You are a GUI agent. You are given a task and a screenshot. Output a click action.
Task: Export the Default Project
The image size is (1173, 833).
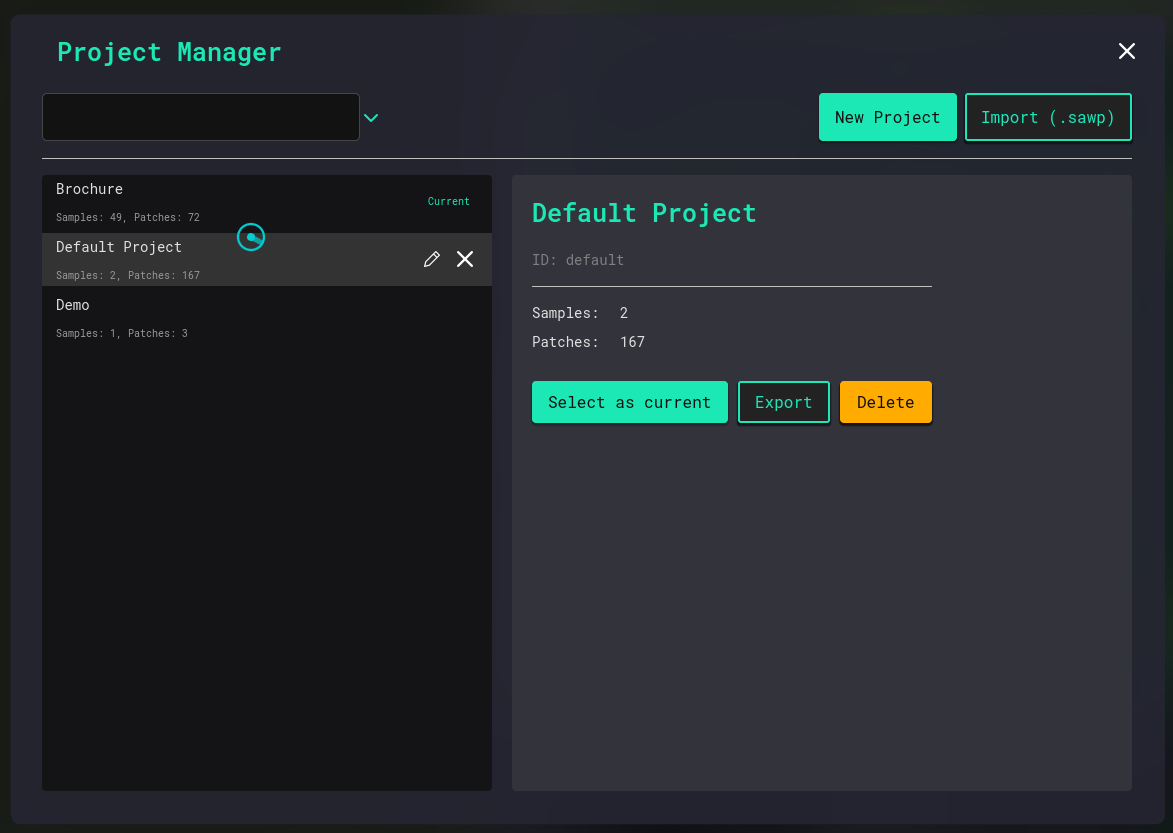(783, 402)
